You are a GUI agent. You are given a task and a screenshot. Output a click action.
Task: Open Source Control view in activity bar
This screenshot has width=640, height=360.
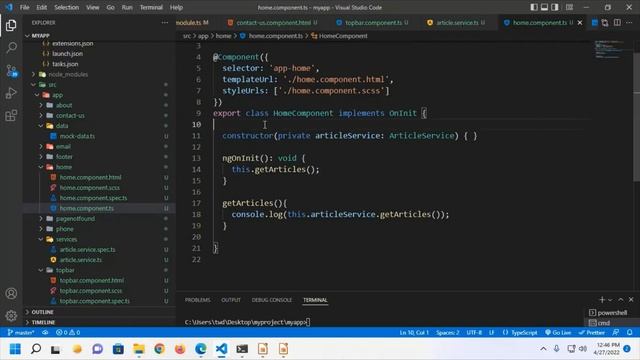pyautogui.click(x=11, y=71)
